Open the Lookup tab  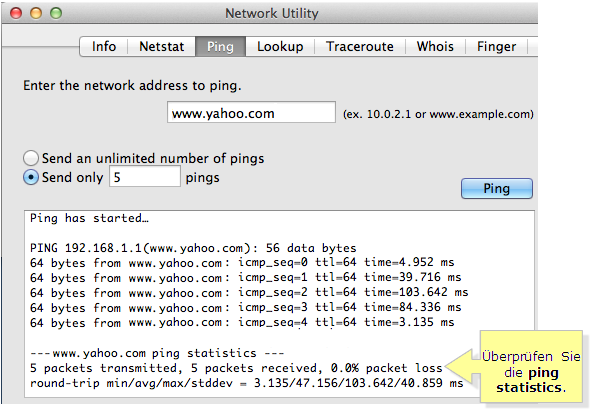280,46
